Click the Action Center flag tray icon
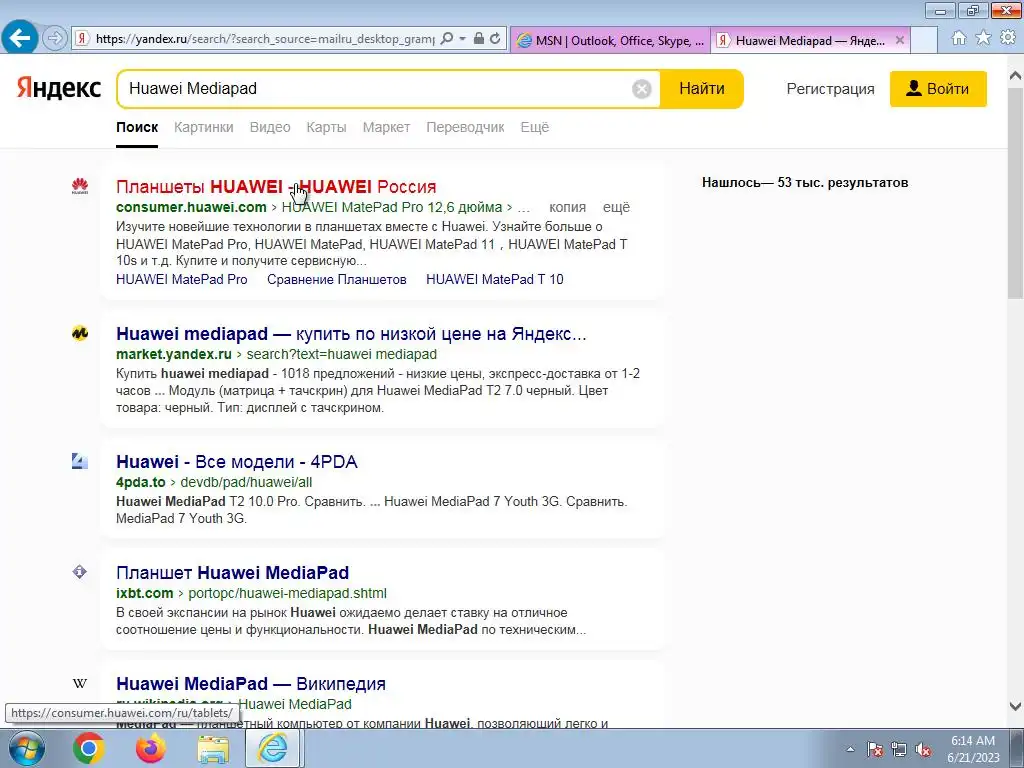 click(x=875, y=750)
